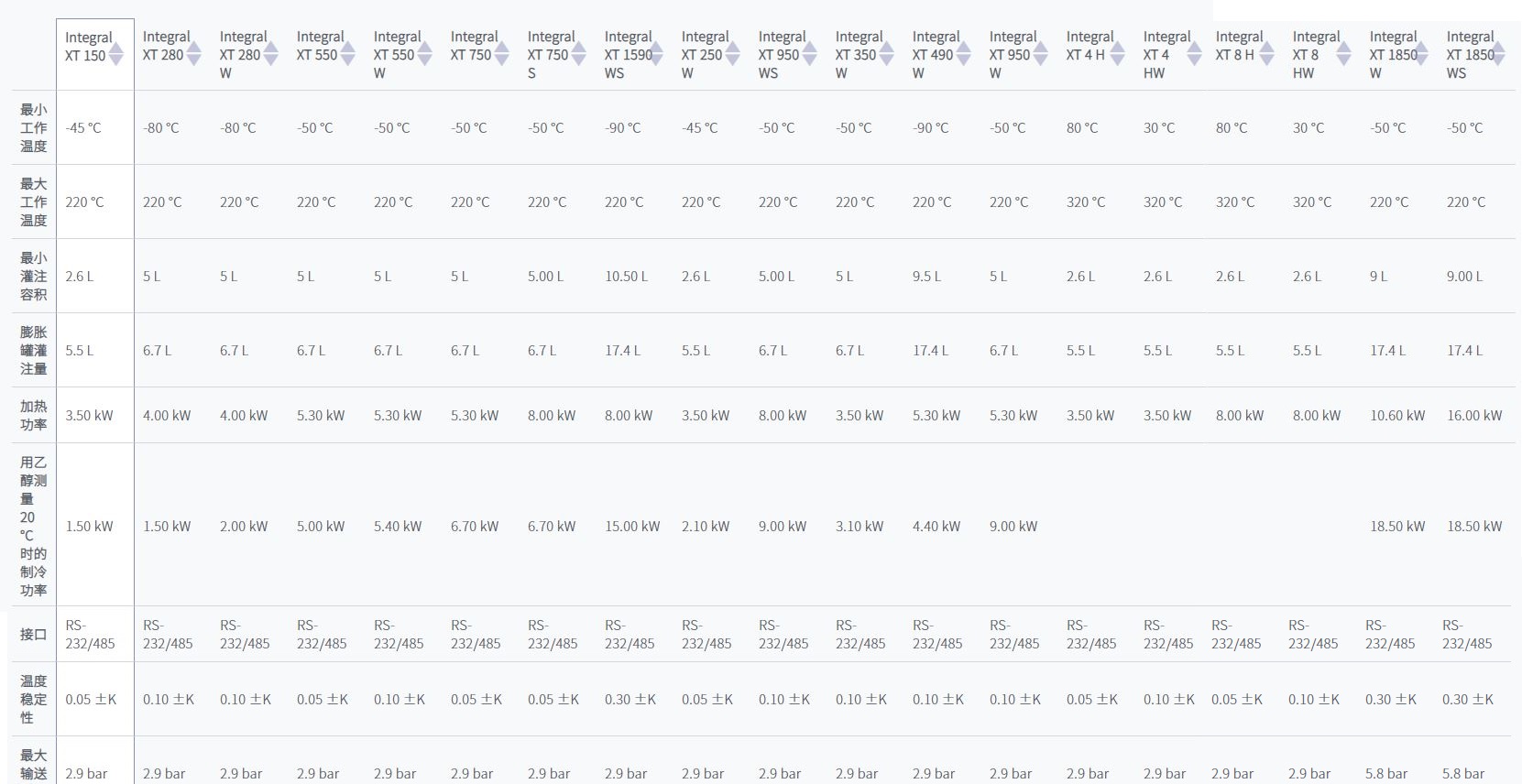The height and width of the screenshot is (784, 1522).
Task: Click the 接口 row label
Action: click(x=34, y=634)
